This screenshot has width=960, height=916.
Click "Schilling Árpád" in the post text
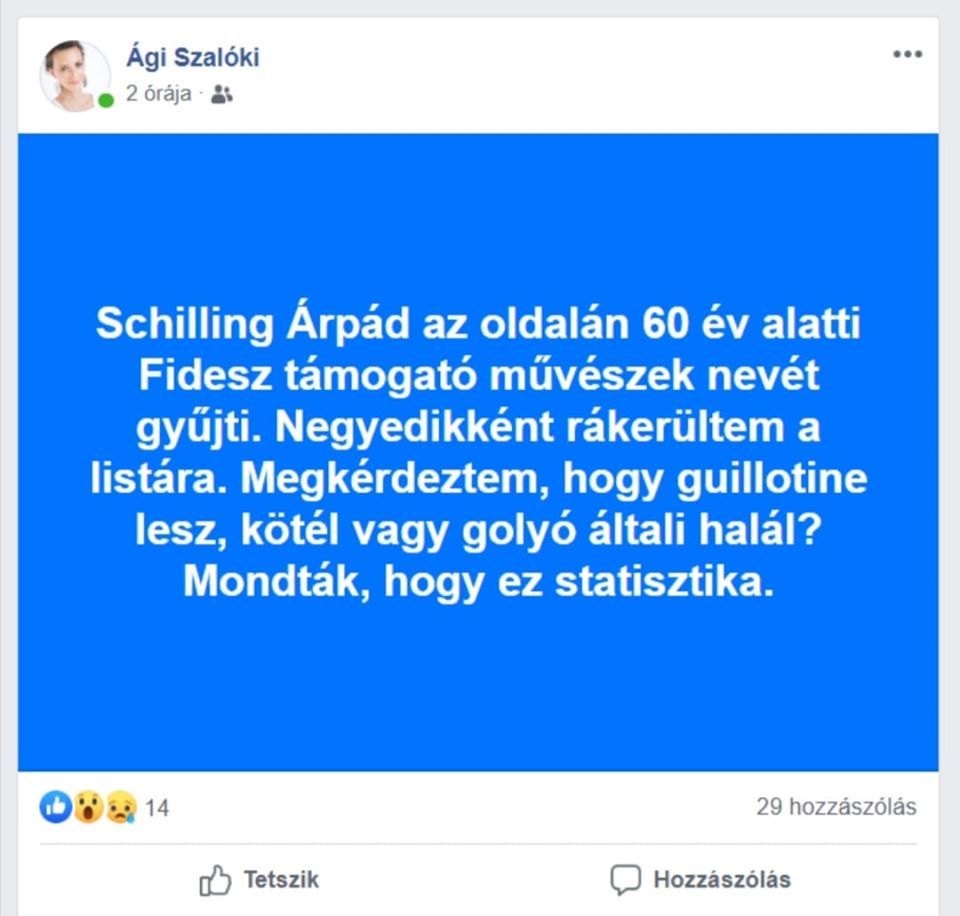pyautogui.click(x=252, y=324)
